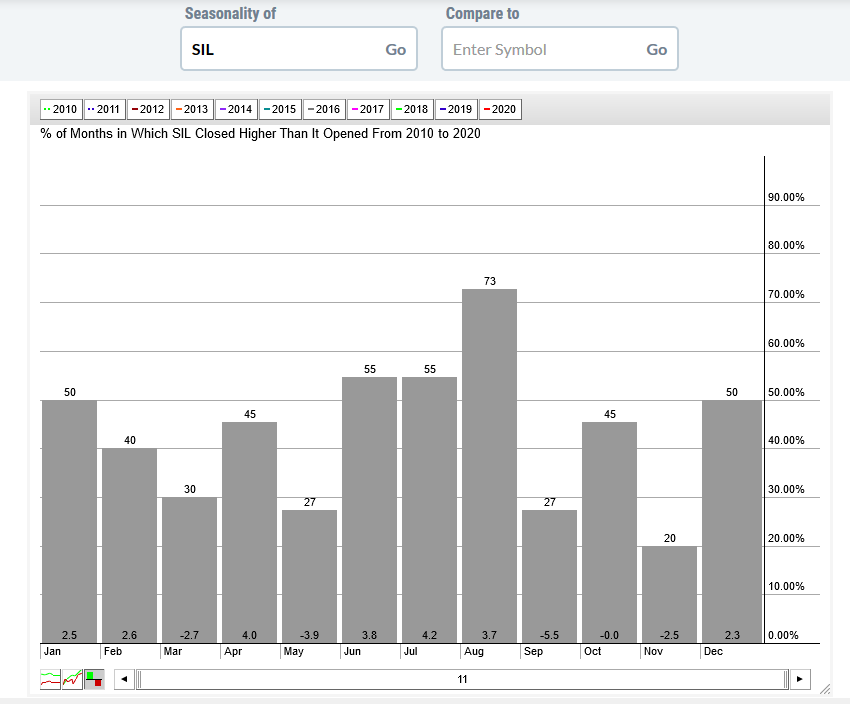
Task: Click the 10.00% axis label
Action: pos(786,586)
